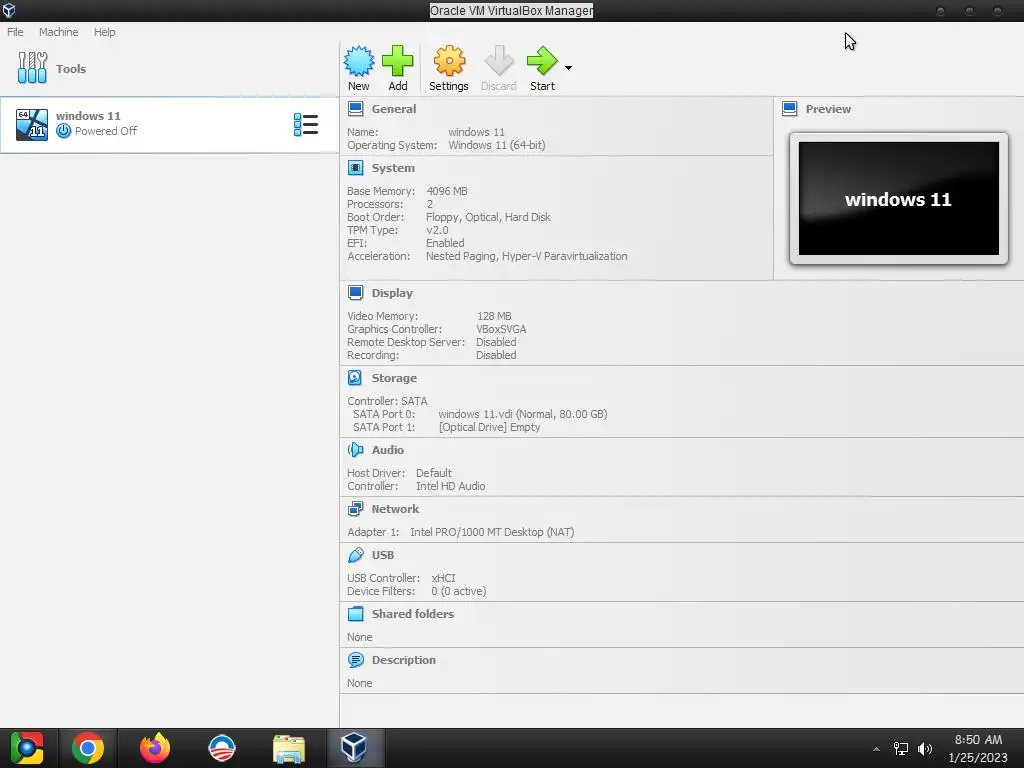Open the Start button dropdown arrow
Viewport: 1024px width, 768px height.
[568, 68]
